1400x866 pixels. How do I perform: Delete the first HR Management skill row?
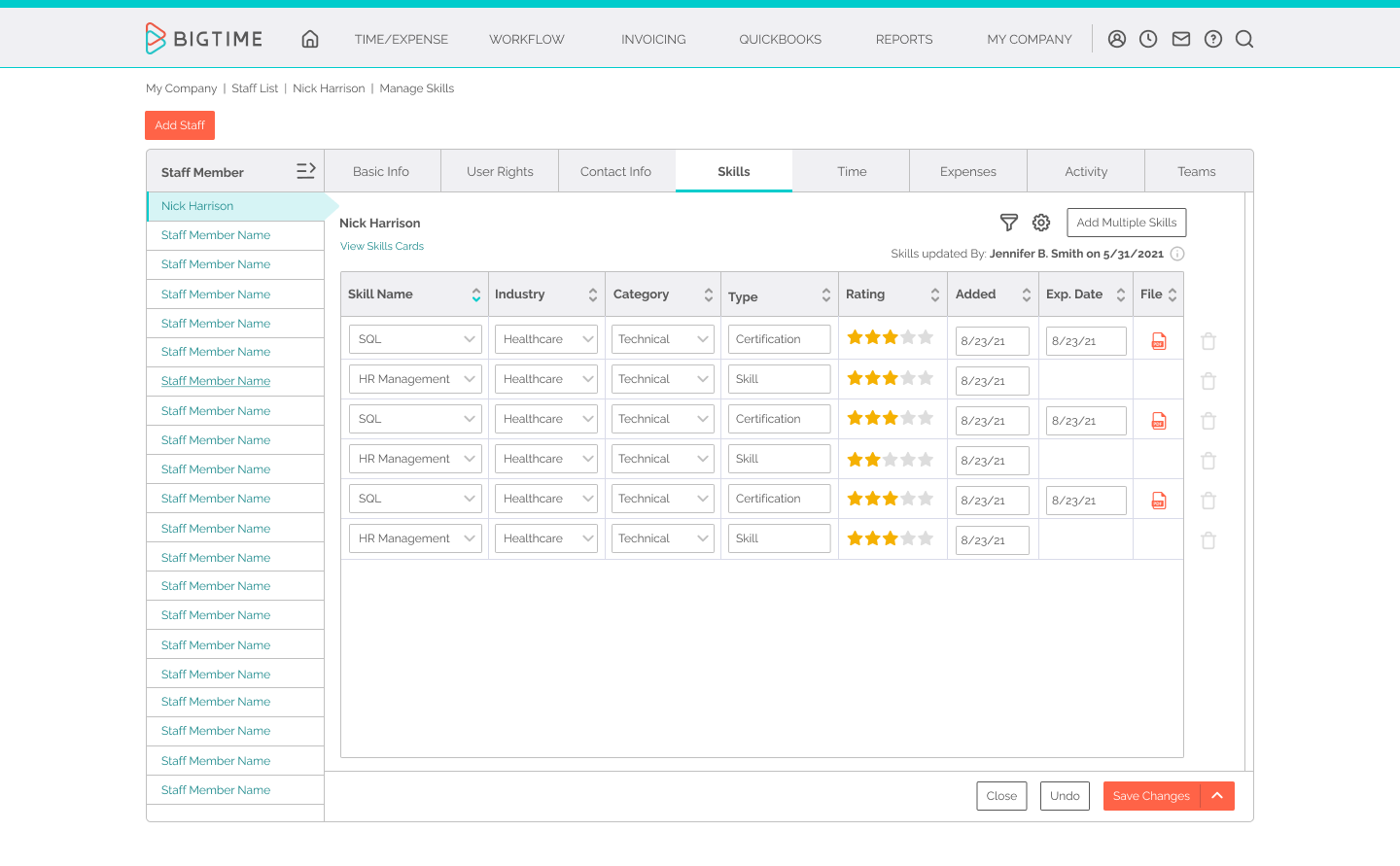pos(1208,381)
